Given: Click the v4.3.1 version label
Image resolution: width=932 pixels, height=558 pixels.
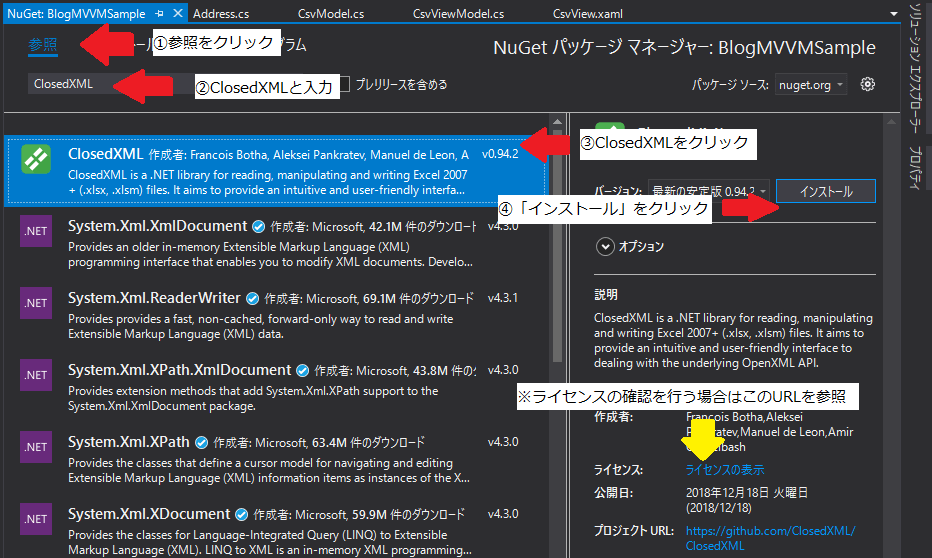Looking at the screenshot, I should coord(503,298).
